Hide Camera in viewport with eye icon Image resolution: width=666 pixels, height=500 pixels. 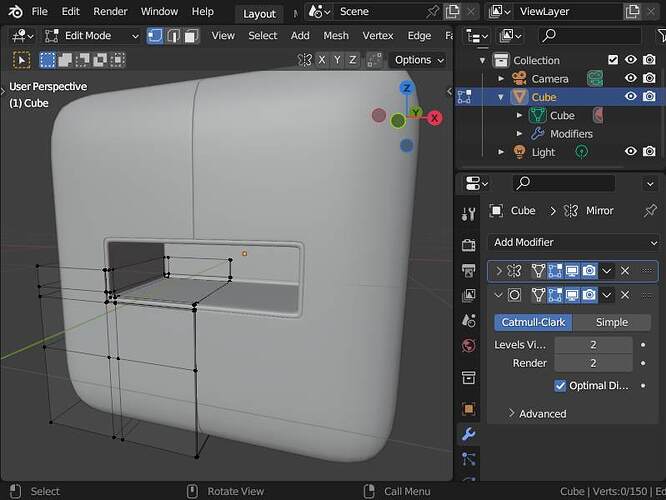pos(631,78)
